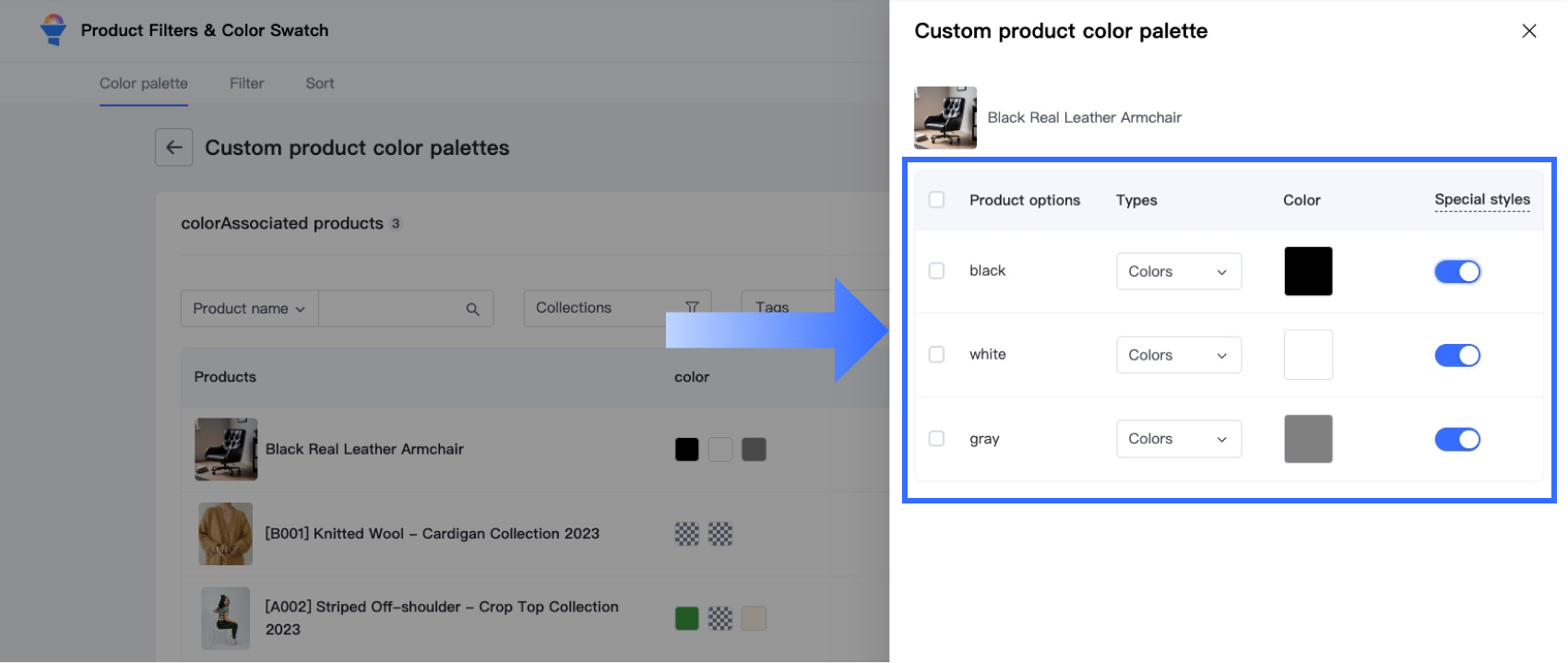Switch to the Sort tab

pyautogui.click(x=319, y=83)
